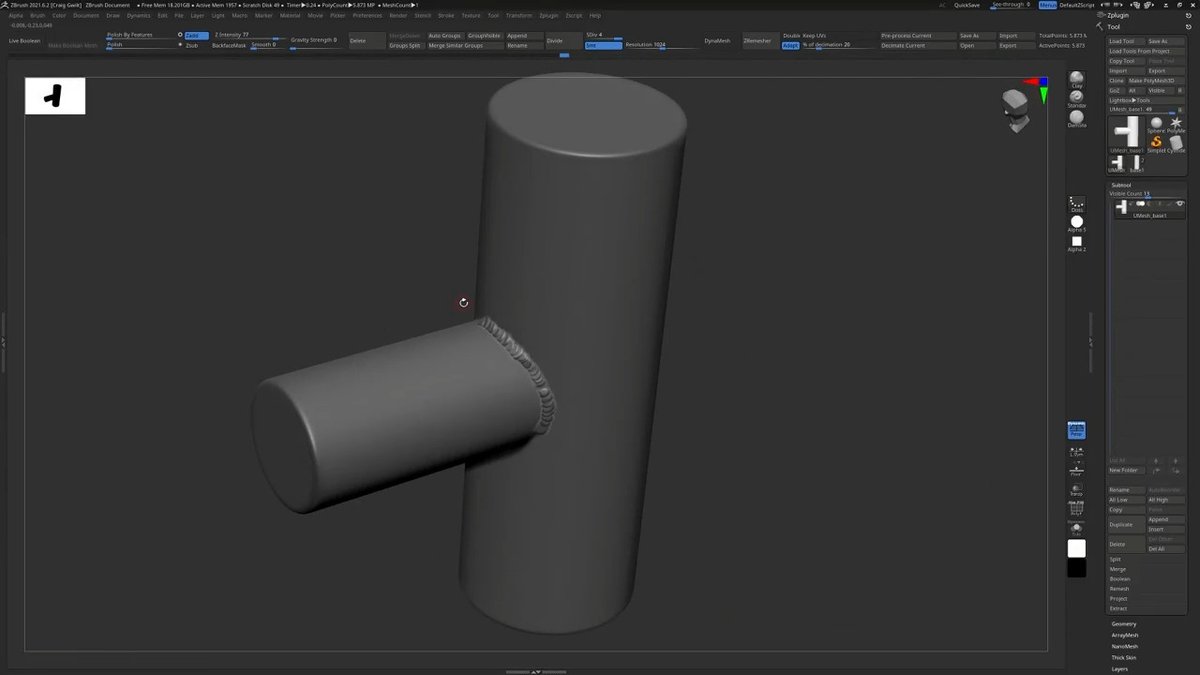Image resolution: width=1200 pixels, height=675 pixels.
Task: Click the QuickSave button
Action: [967, 5]
